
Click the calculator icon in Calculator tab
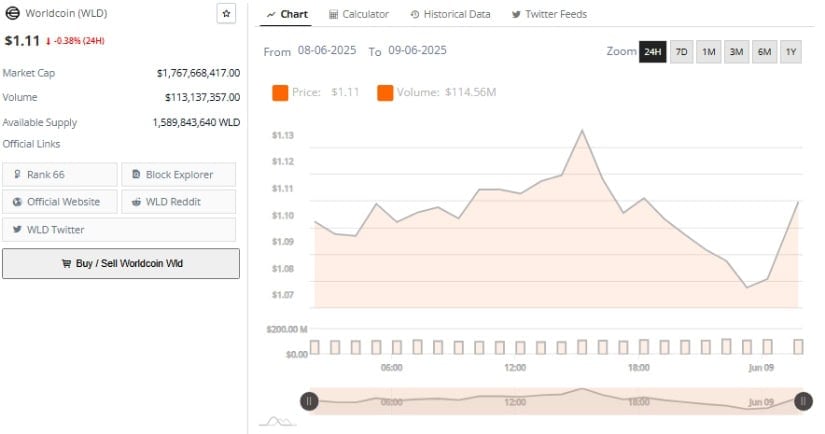tap(334, 15)
